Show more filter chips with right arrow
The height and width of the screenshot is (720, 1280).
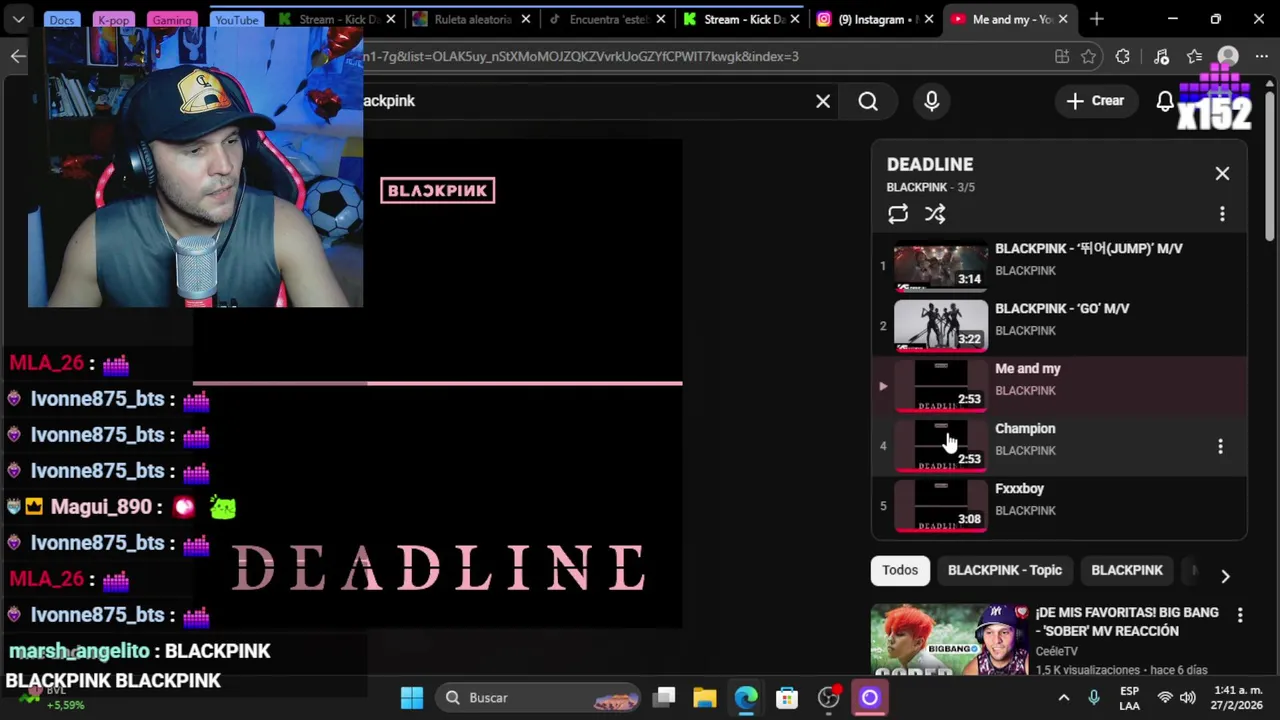click(x=1225, y=576)
